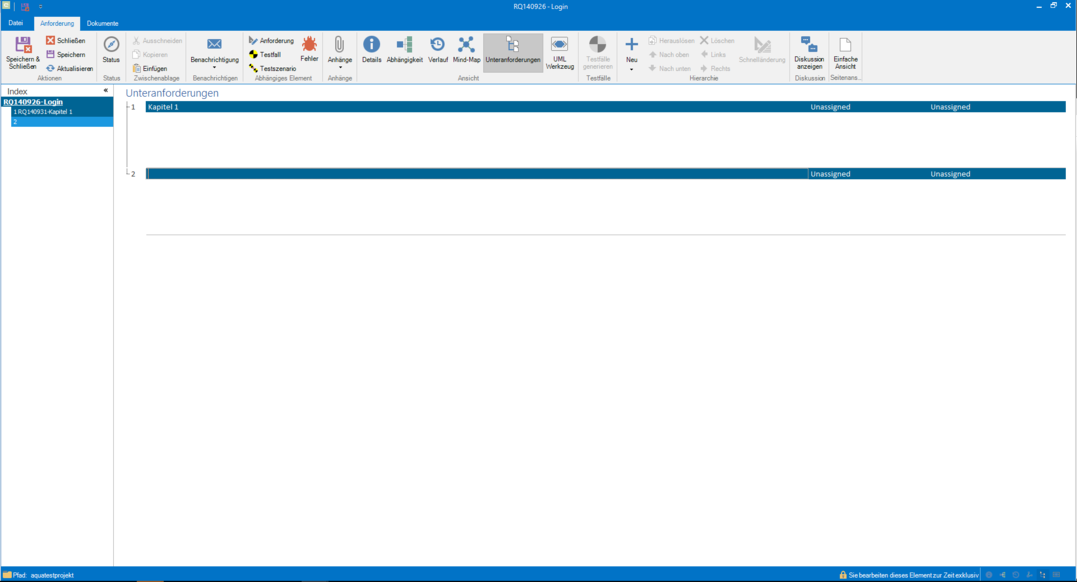
Task: Expand the Neu dropdown arrow
Action: pyautogui.click(x=631, y=69)
